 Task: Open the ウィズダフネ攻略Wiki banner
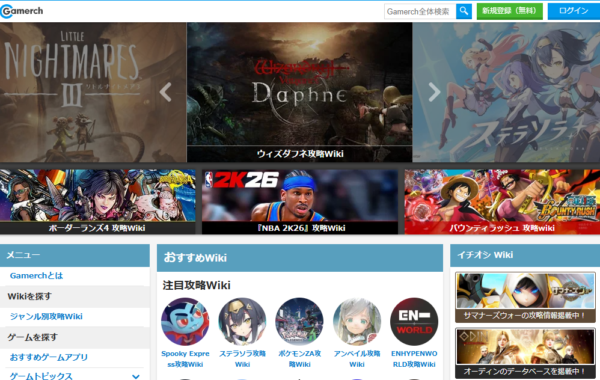300,92
